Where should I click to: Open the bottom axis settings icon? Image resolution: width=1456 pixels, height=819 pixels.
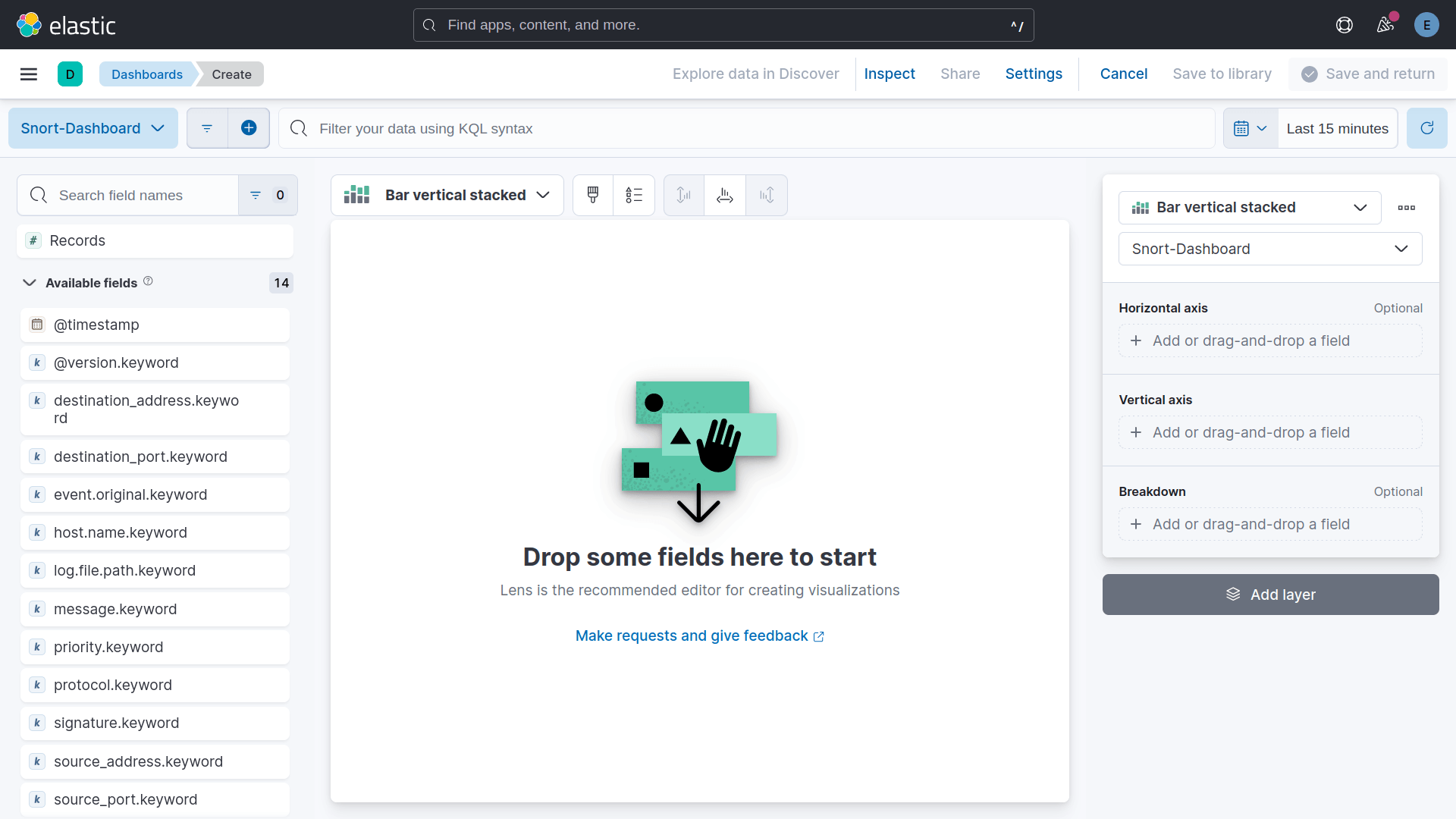tap(725, 195)
